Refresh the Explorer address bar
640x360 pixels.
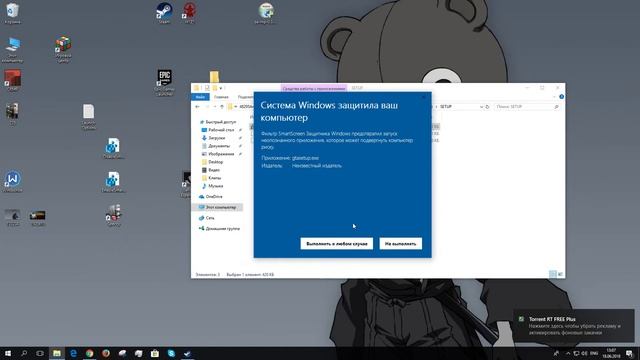click(487, 107)
